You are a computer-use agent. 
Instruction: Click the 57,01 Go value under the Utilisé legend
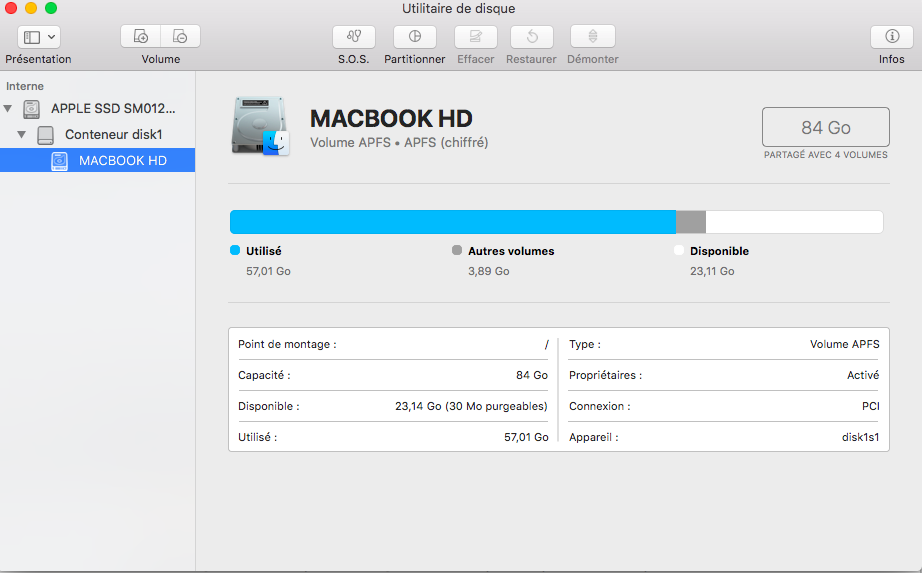tap(268, 271)
